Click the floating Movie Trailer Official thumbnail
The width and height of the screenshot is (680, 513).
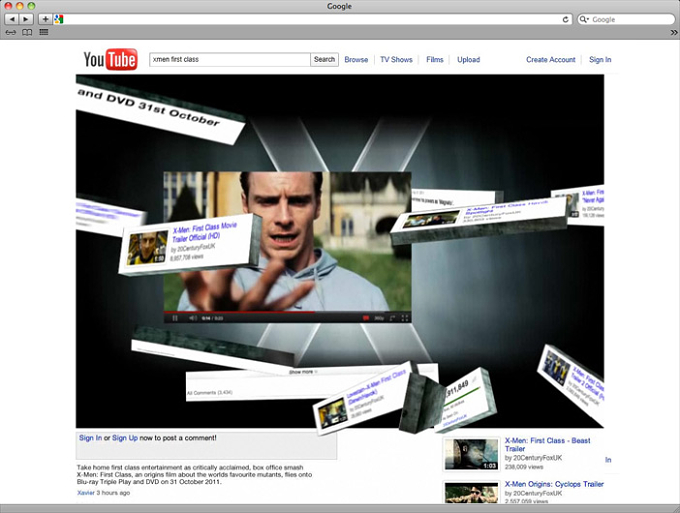(147, 248)
